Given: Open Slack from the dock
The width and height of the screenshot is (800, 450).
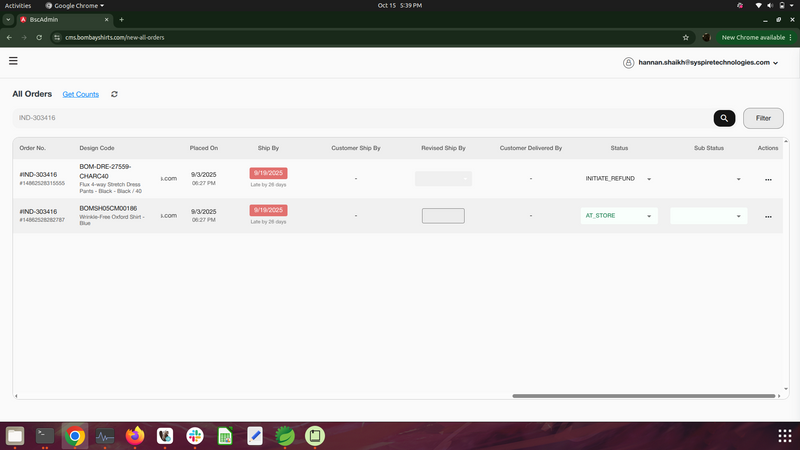Looking at the screenshot, I should [195, 436].
